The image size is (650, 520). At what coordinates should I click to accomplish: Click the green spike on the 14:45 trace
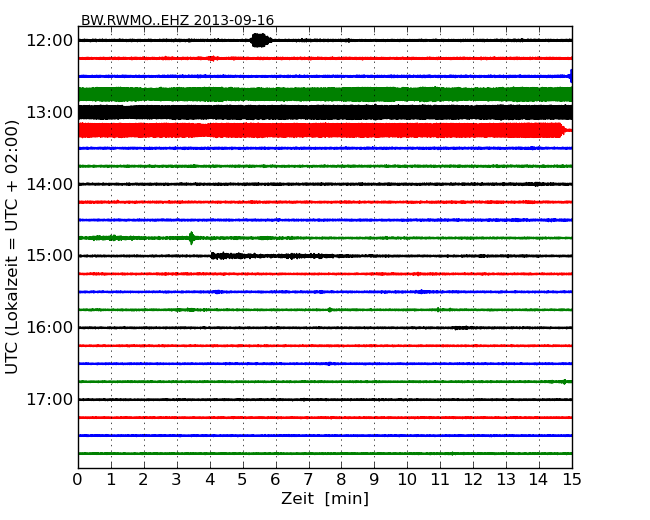click(x=192, y=238)
